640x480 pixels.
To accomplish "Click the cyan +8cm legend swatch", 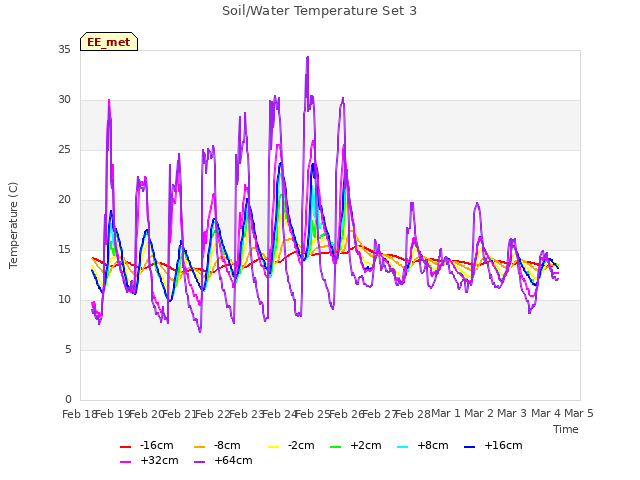I will (402, 447).
